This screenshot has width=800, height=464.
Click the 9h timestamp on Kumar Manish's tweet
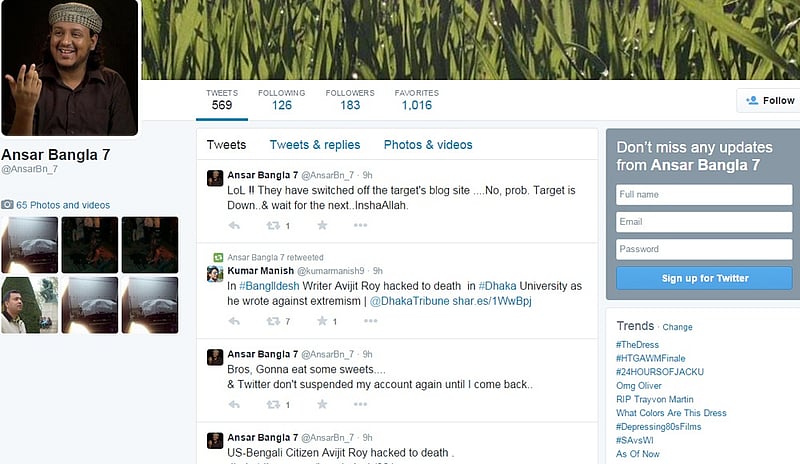[x=378, y=271]
